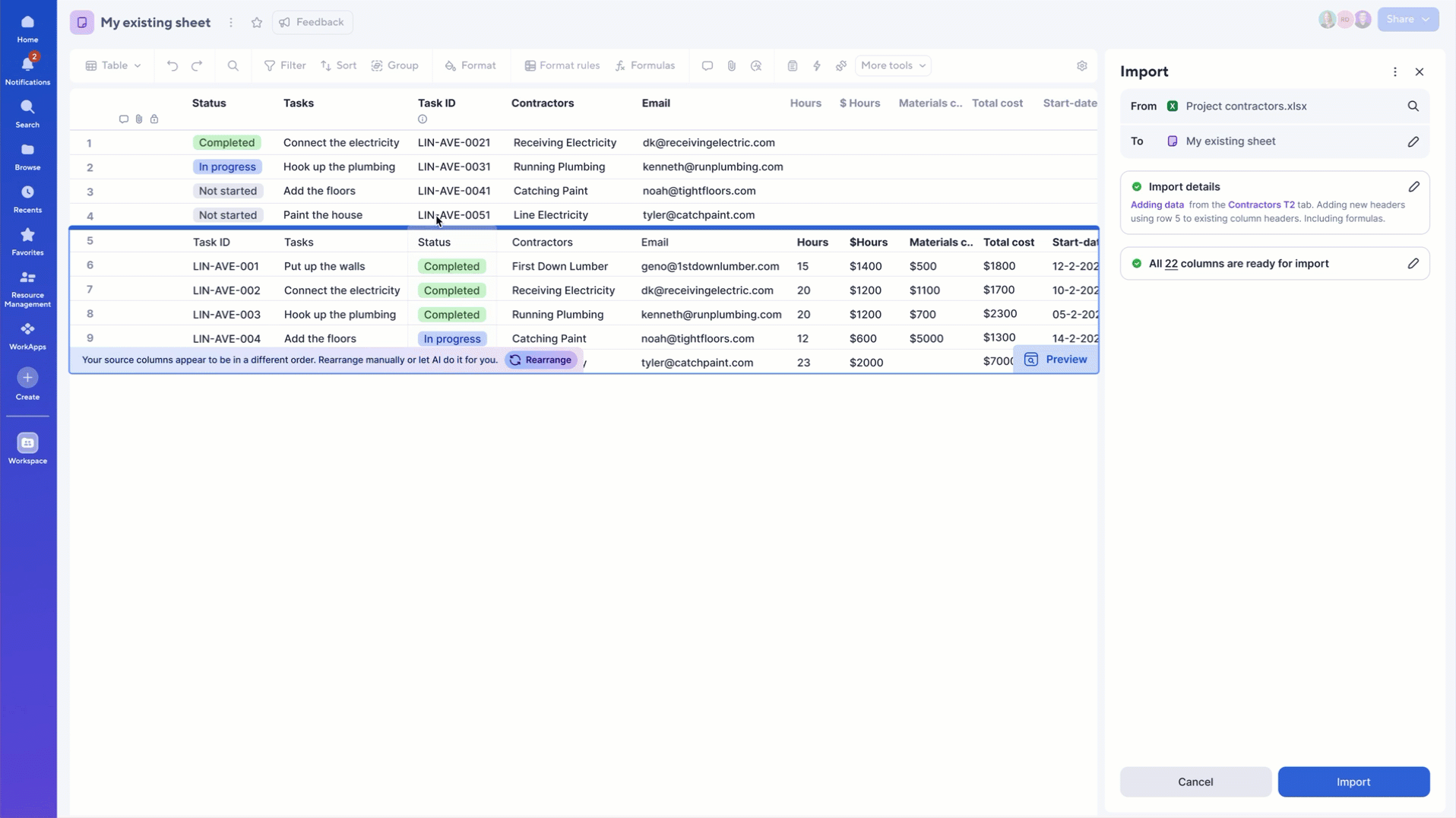
Task: Click the blue Import button
Action: point(1353,782)
